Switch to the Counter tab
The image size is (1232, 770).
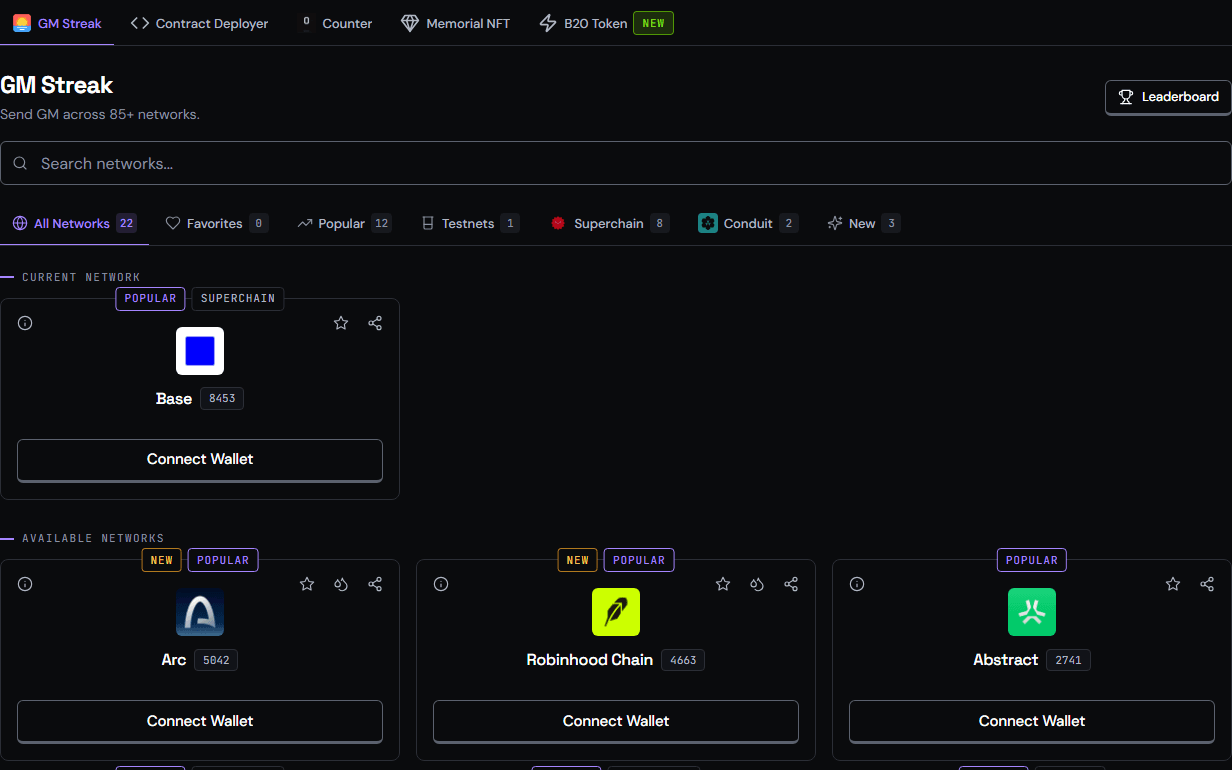click(335, 23)
